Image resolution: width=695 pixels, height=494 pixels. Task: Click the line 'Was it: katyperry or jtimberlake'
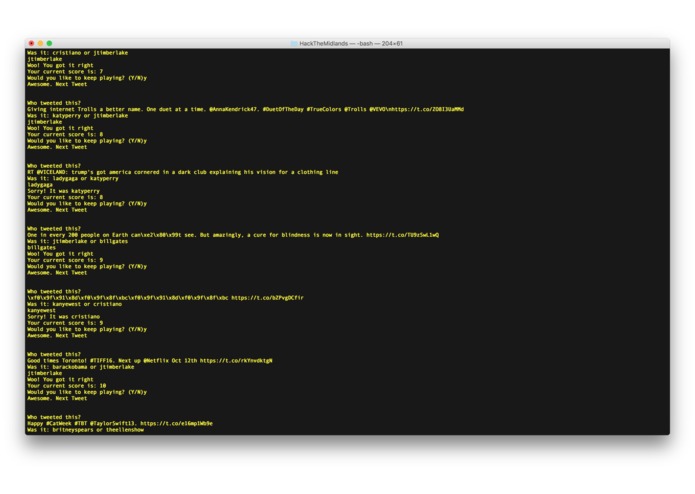78,116
